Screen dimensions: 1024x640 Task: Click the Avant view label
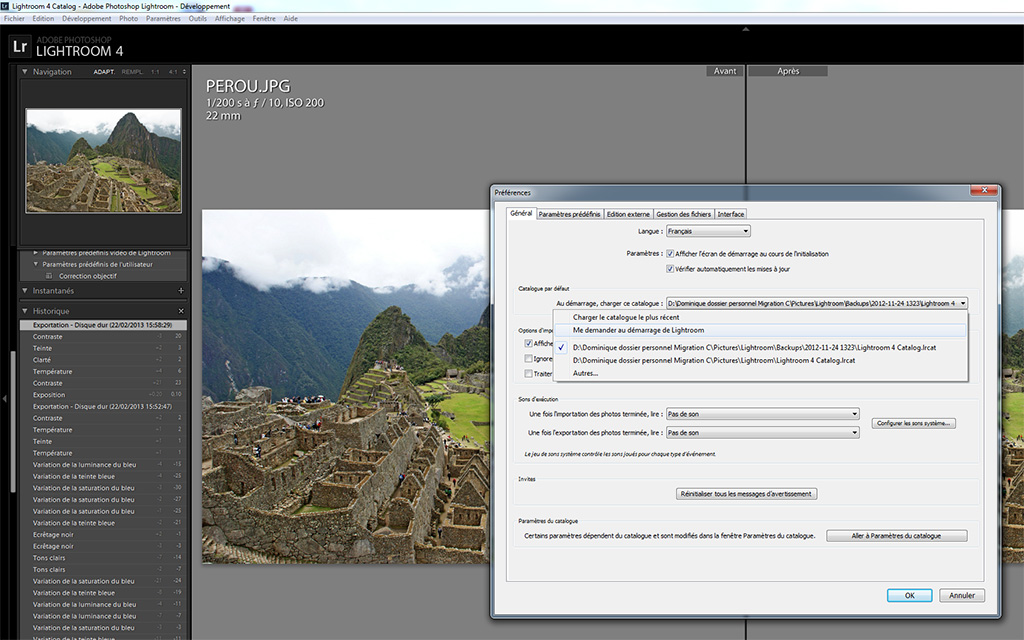(x=725, y=71)
